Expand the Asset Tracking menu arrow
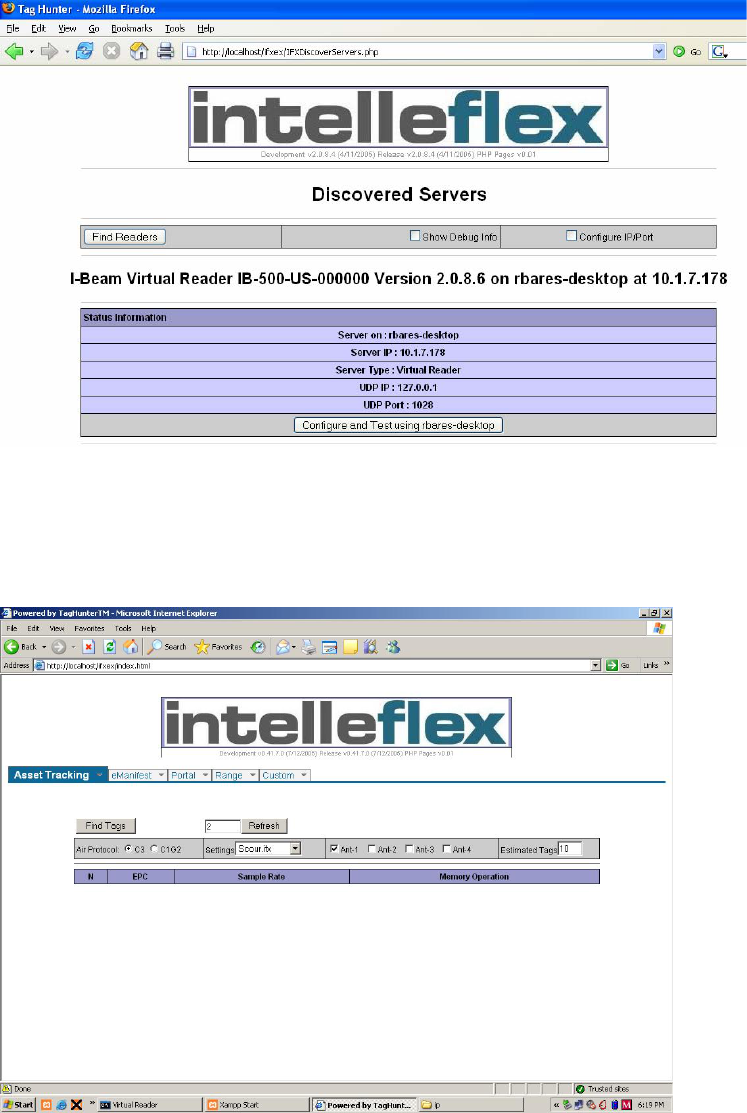Screen dimensions: 747x1113 click(99, 775)
